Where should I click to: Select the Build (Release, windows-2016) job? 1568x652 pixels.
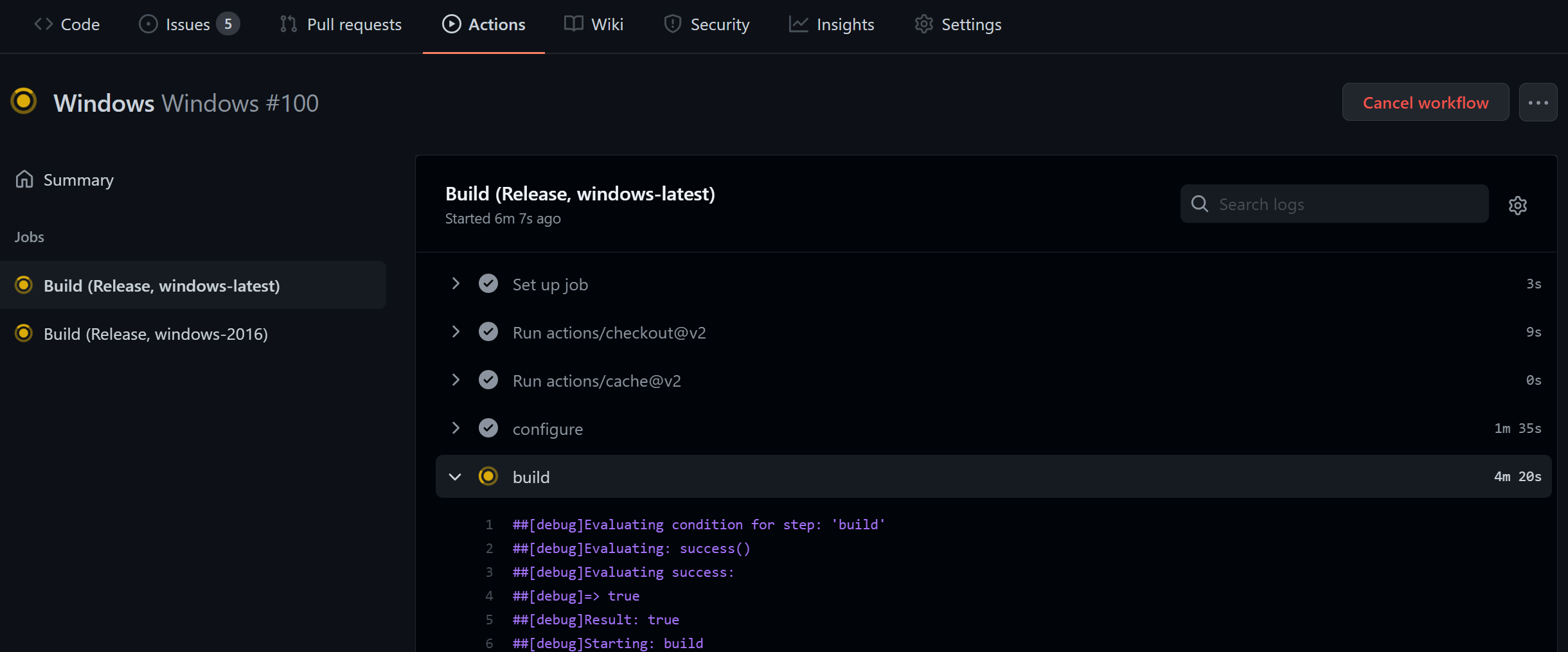pos(156,334)
